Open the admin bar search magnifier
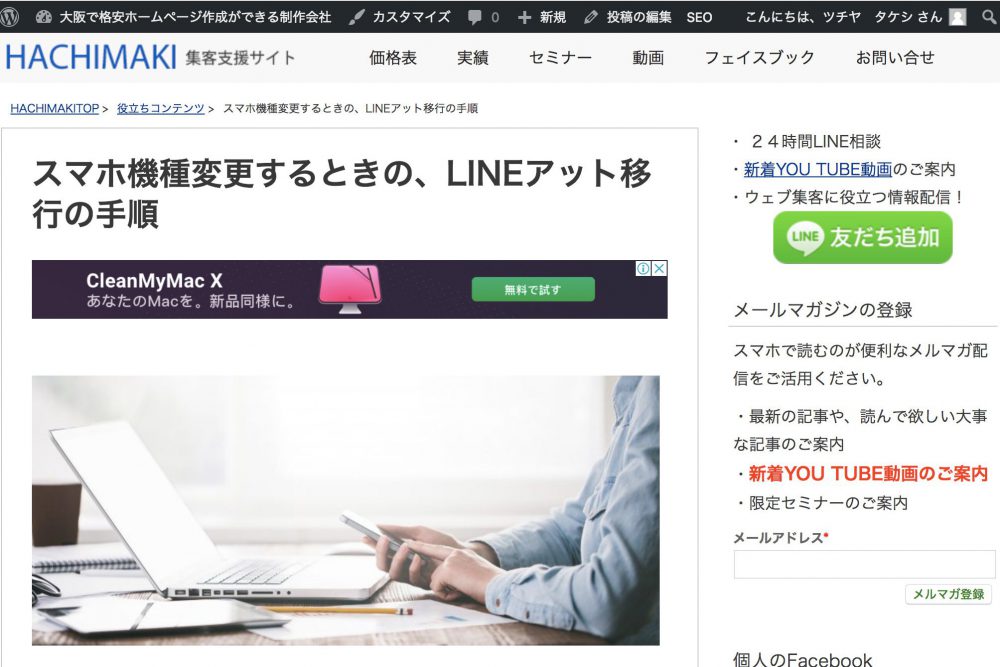 (x=989, y=17)
